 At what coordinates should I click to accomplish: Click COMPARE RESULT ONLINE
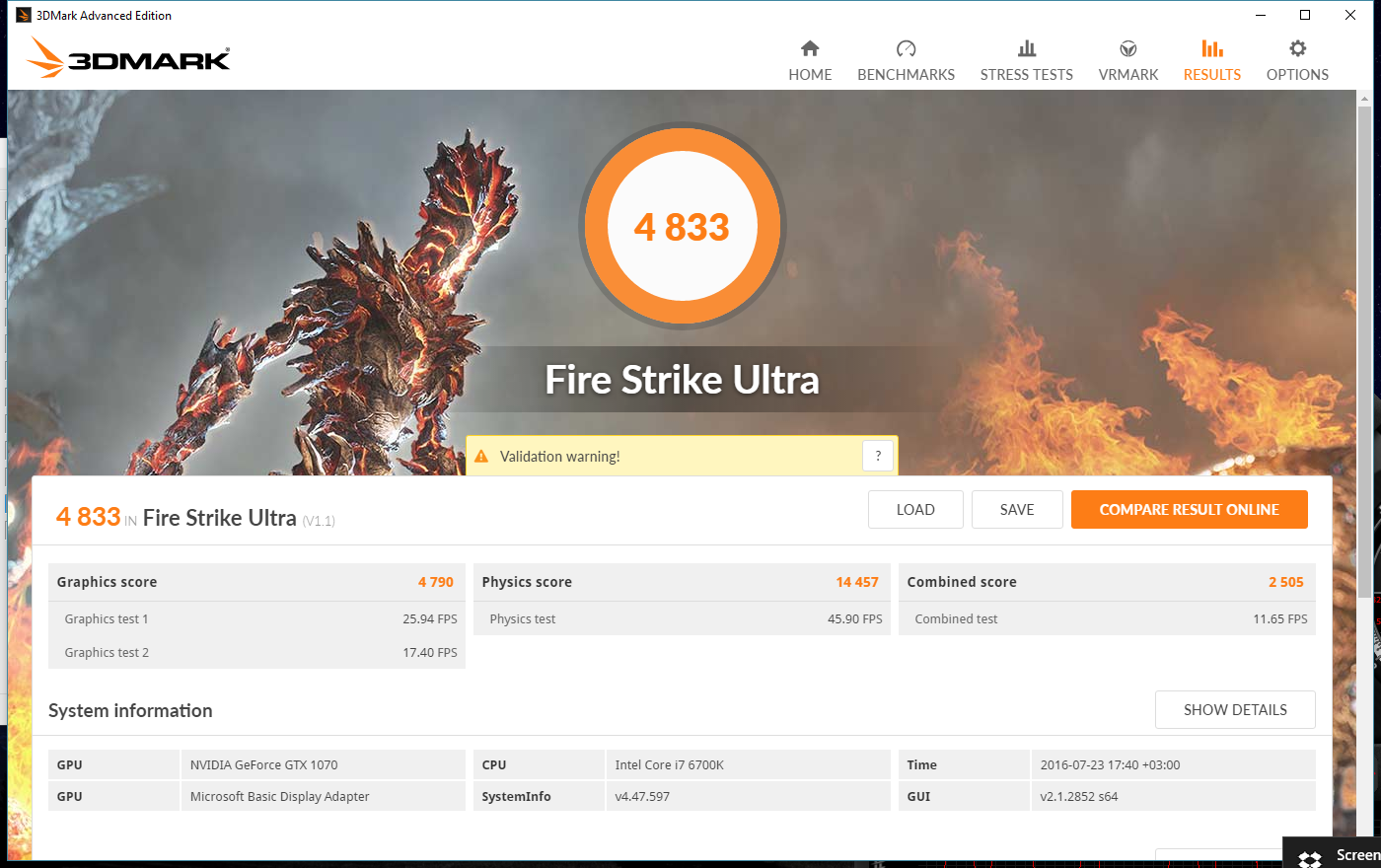pyautogui.click(x=1190, y=510)
